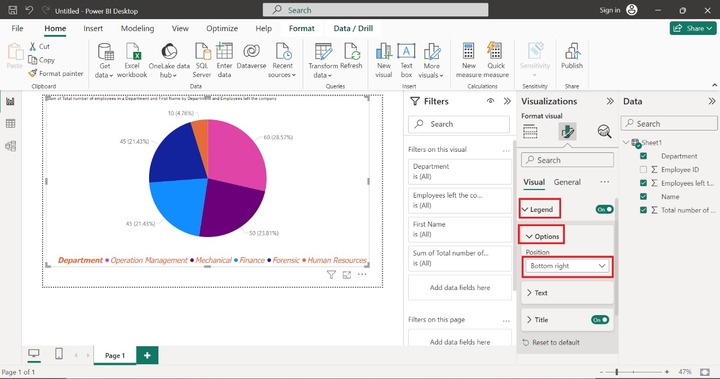Click the Data pane Search field

pos(669,124)
